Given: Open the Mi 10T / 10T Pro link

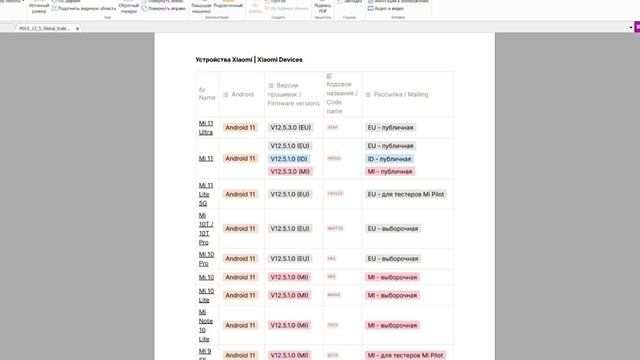Looking at the screenshot, I should tap(206, 229).
